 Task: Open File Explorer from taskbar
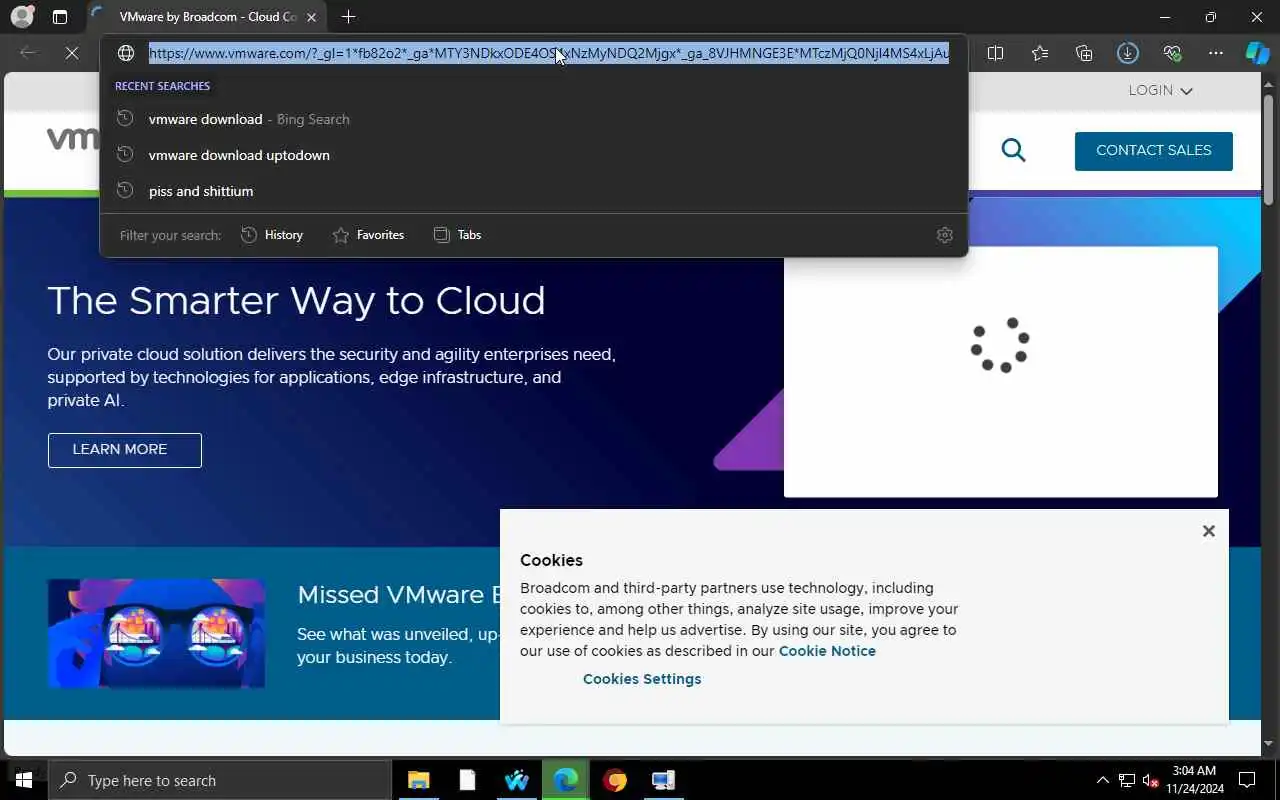coord(418,780)
